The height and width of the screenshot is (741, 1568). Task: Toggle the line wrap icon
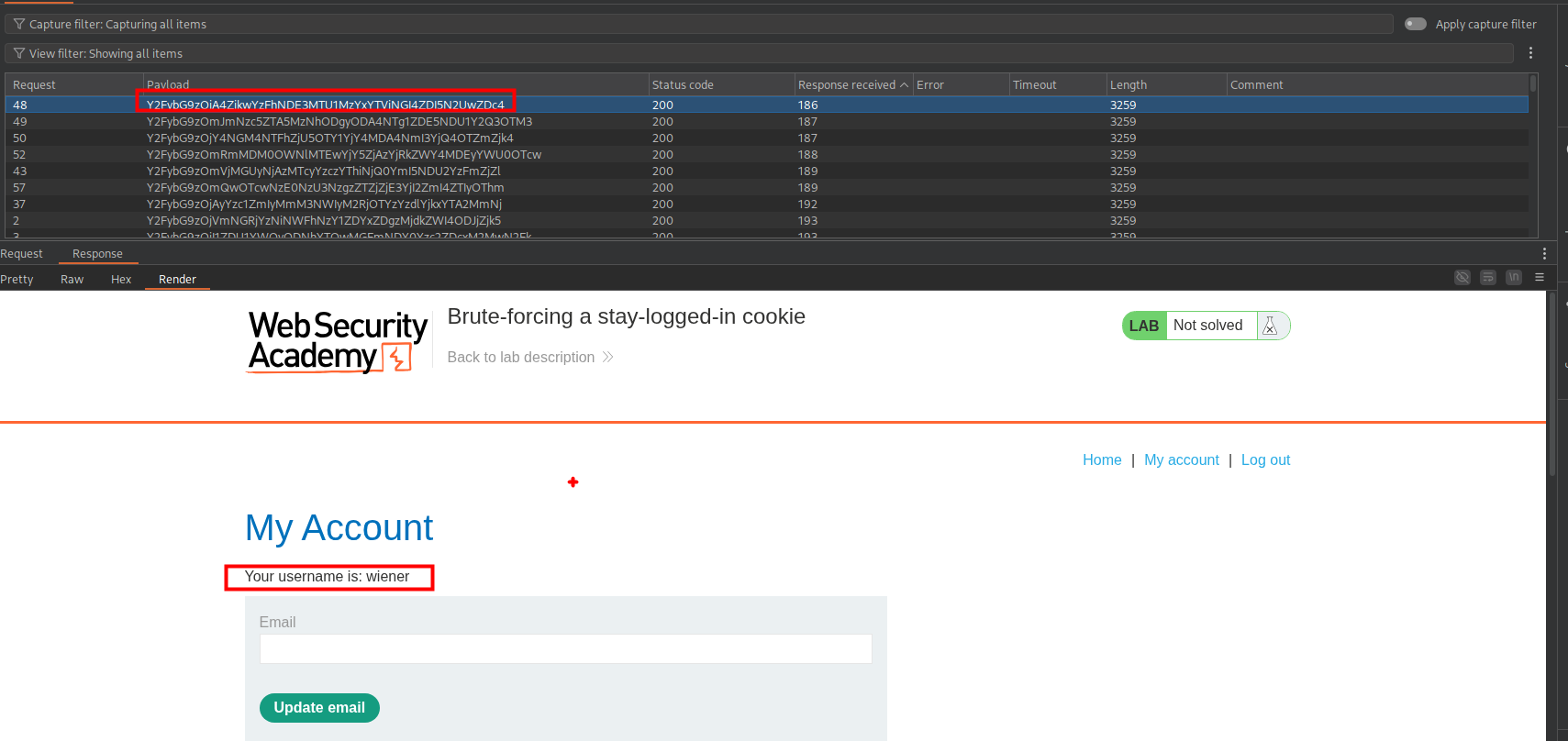tap(1488, 277)
